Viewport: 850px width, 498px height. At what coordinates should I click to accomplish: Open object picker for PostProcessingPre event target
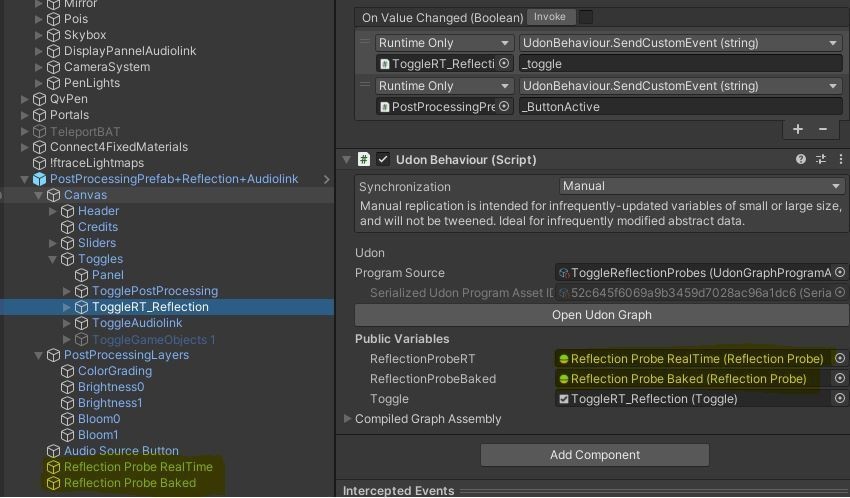[504, 106]
